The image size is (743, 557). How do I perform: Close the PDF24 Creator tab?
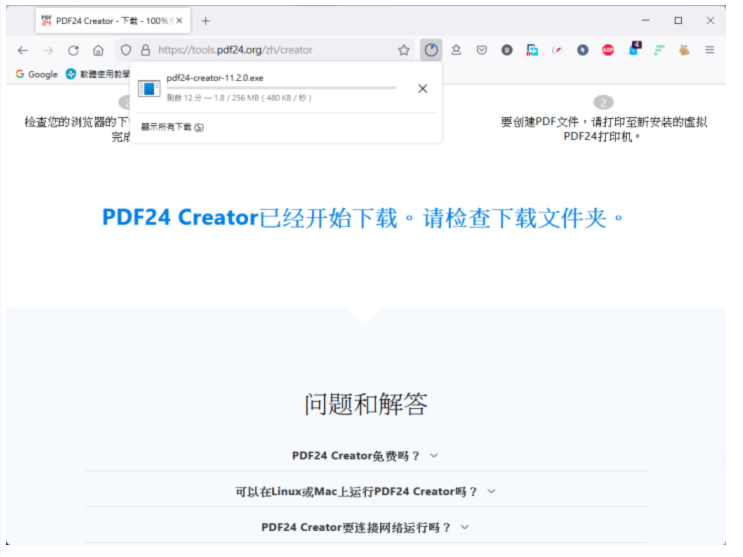click(180, 21)
